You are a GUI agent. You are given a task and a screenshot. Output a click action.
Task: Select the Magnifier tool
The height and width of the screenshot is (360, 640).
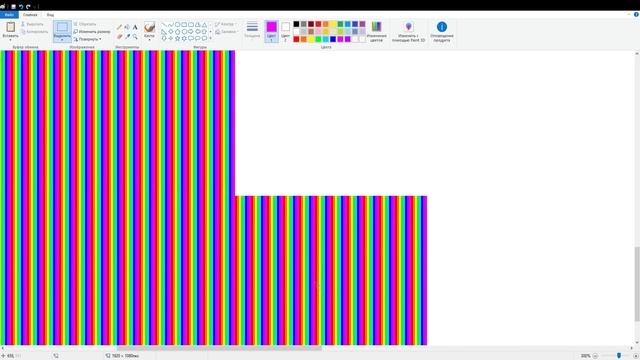click(x=135, y=36)
